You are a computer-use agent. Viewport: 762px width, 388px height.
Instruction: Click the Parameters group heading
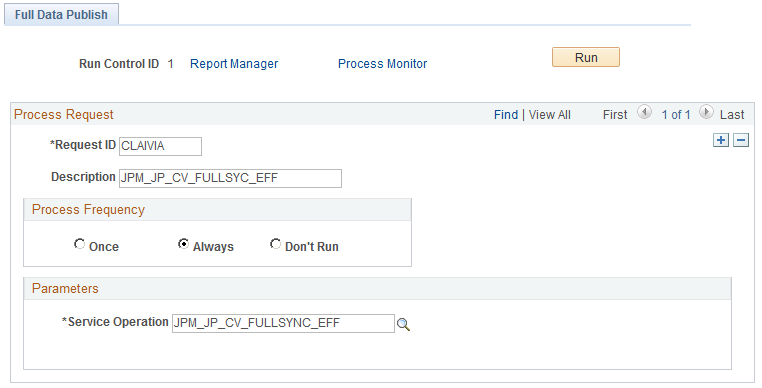click(65, 288)
